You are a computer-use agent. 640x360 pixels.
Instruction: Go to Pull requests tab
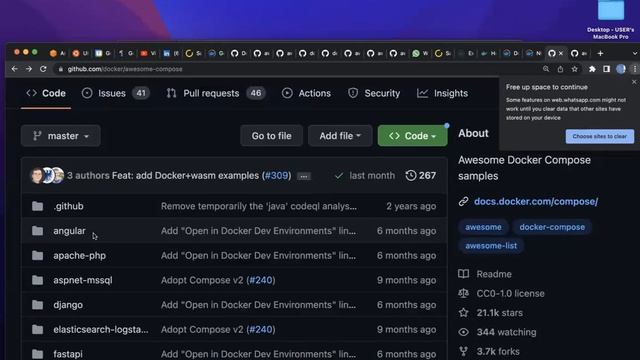pyautogui.click(x=216, y=93)
